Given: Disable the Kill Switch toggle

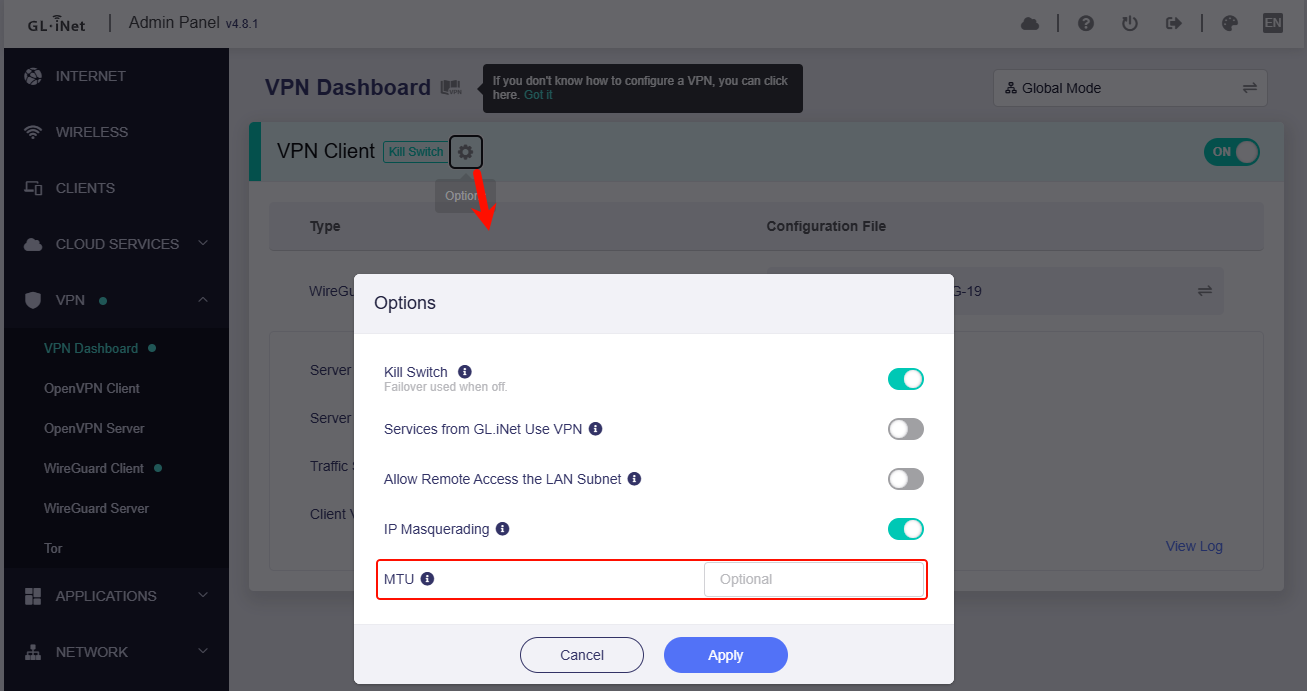Looking at the screenshot, I should point(905,379).
